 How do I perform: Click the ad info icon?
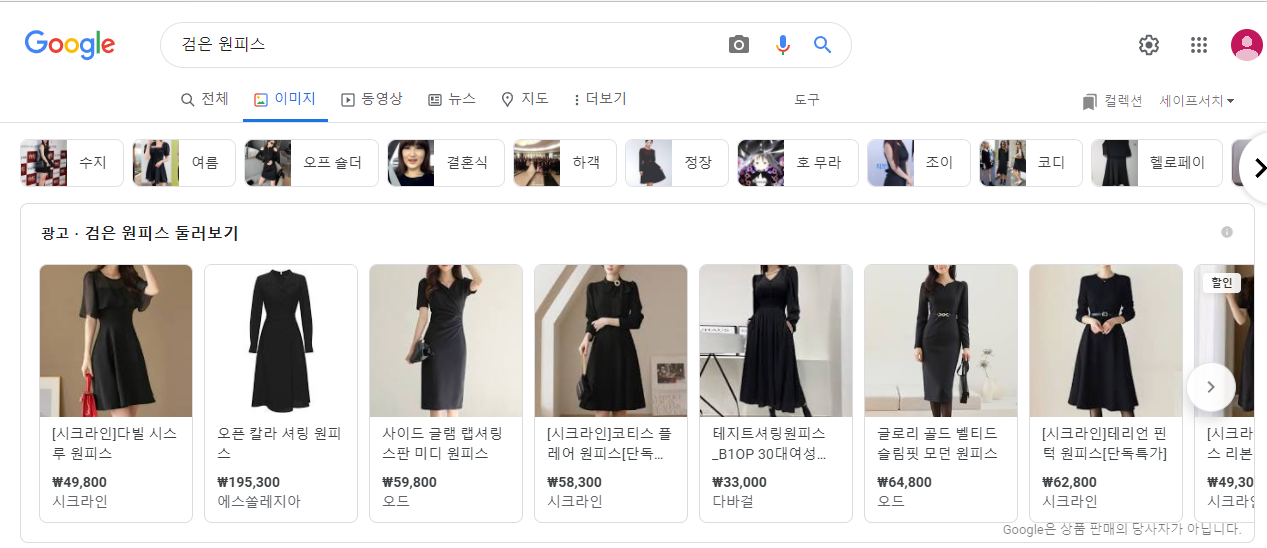[1227, 232]
